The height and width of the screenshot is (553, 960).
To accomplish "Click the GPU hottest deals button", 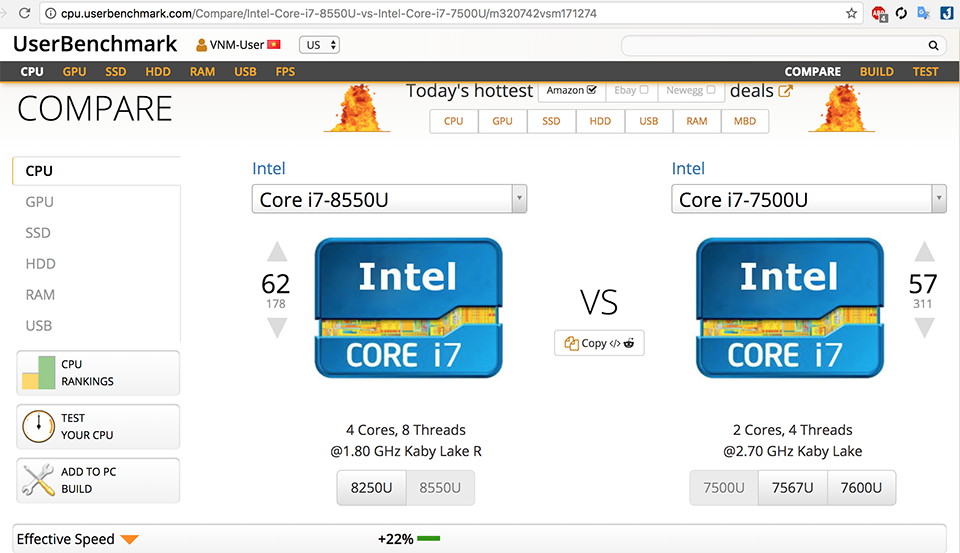I will click(x=503, y=121).
